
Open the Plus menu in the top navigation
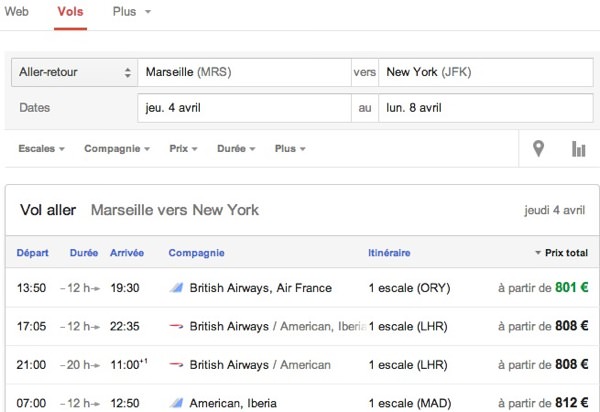[132, 11]
